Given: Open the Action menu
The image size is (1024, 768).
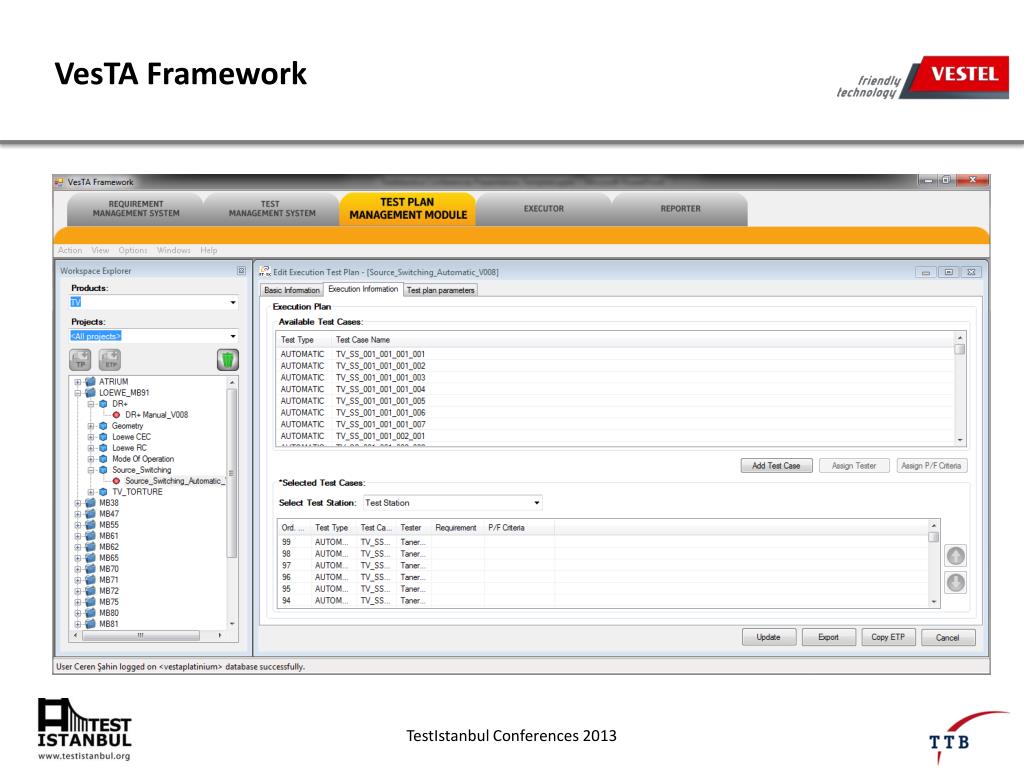Looking at the screenshot, I should (x=70, y=250).
